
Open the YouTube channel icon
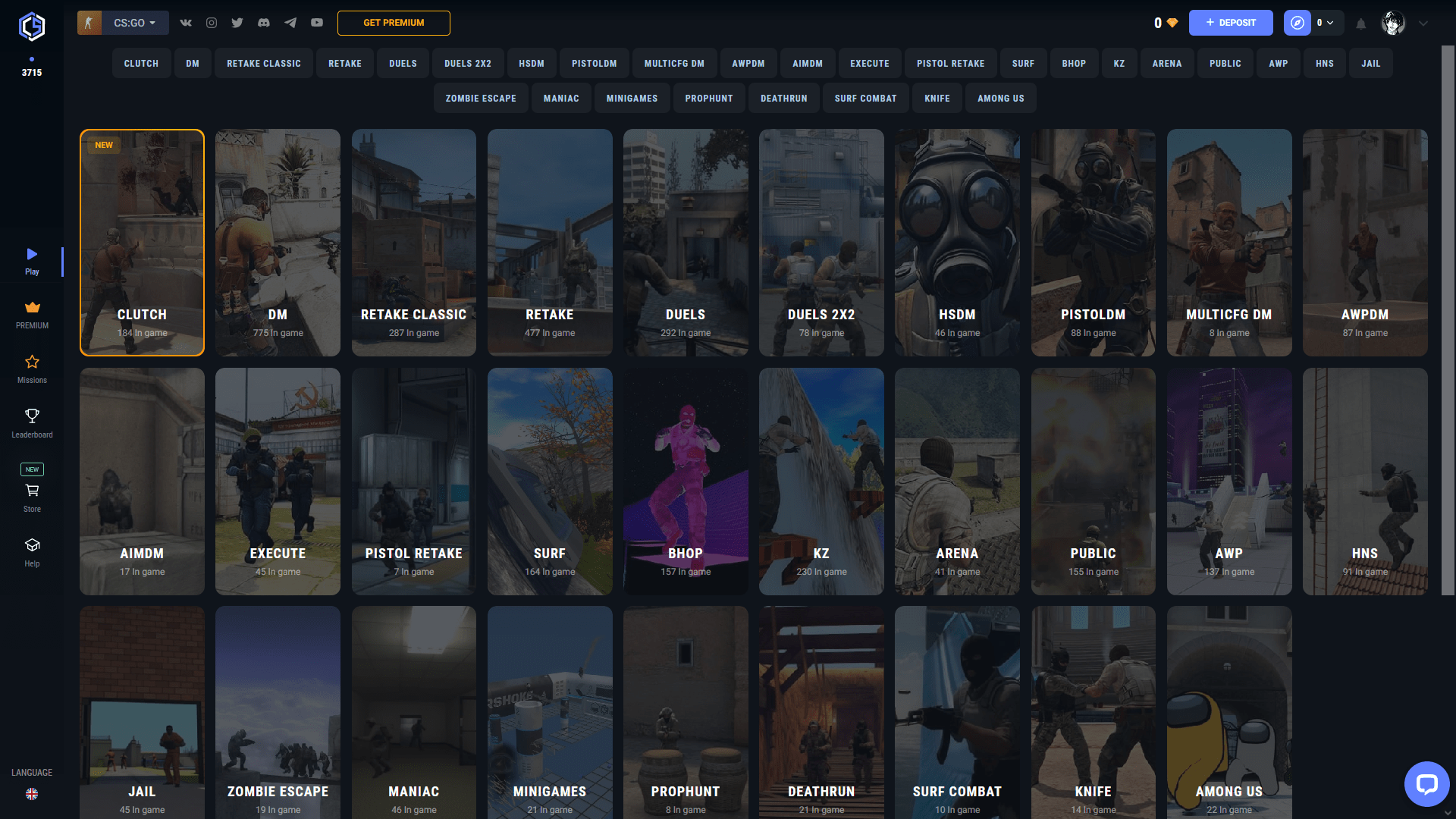pyautogui.click(x=317, y=23)
